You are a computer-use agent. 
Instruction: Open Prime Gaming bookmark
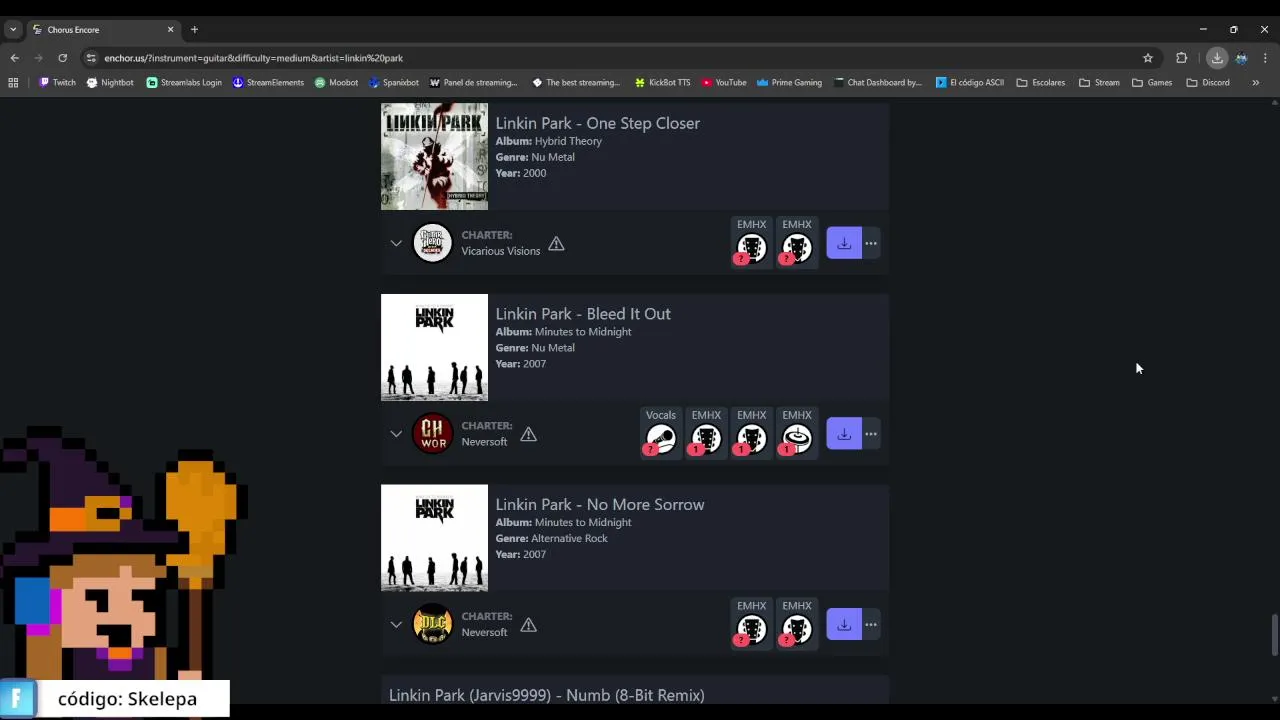(x=789, y=83)
